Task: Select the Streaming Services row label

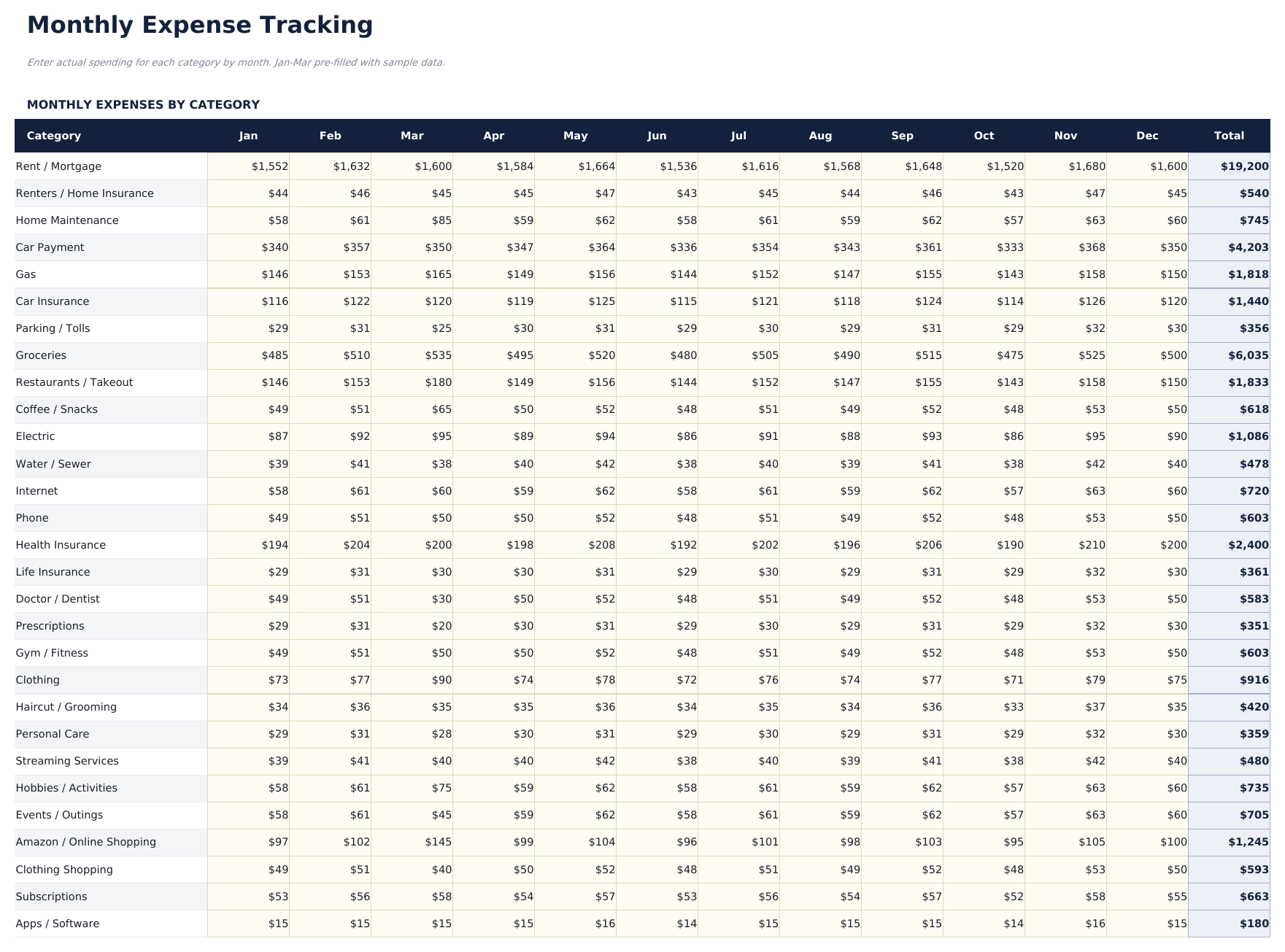Action: tap(67, 761)
